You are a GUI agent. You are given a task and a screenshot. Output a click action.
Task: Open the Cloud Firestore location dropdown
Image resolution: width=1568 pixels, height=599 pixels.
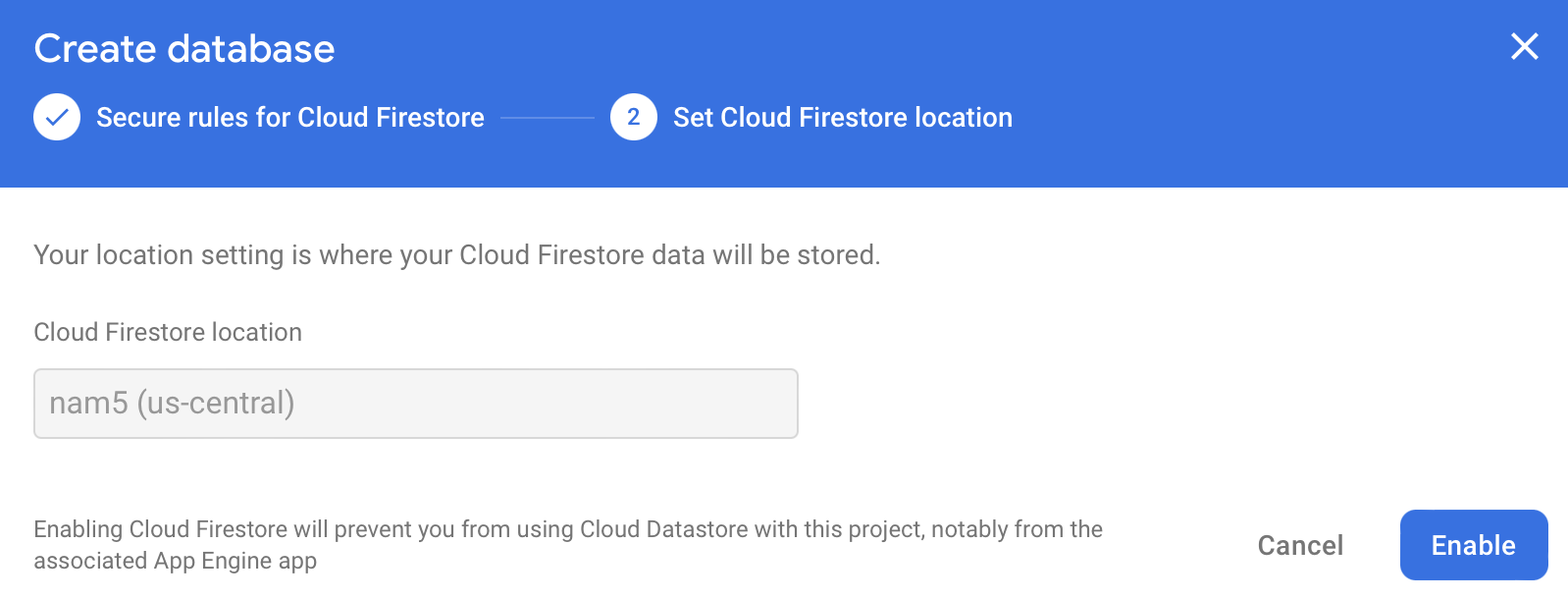pyautogui.click(x=416, y=404)
